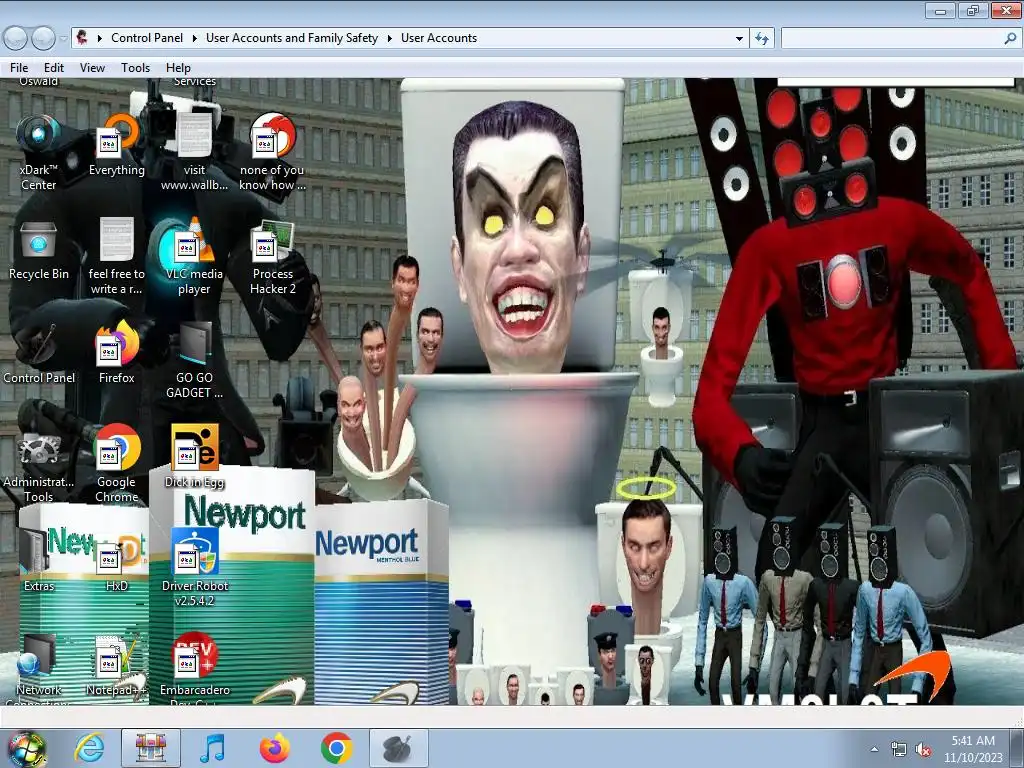Open the Control Panel desktop icon
This screenshot has width=1024, height=768.
[x=39, y=353]
